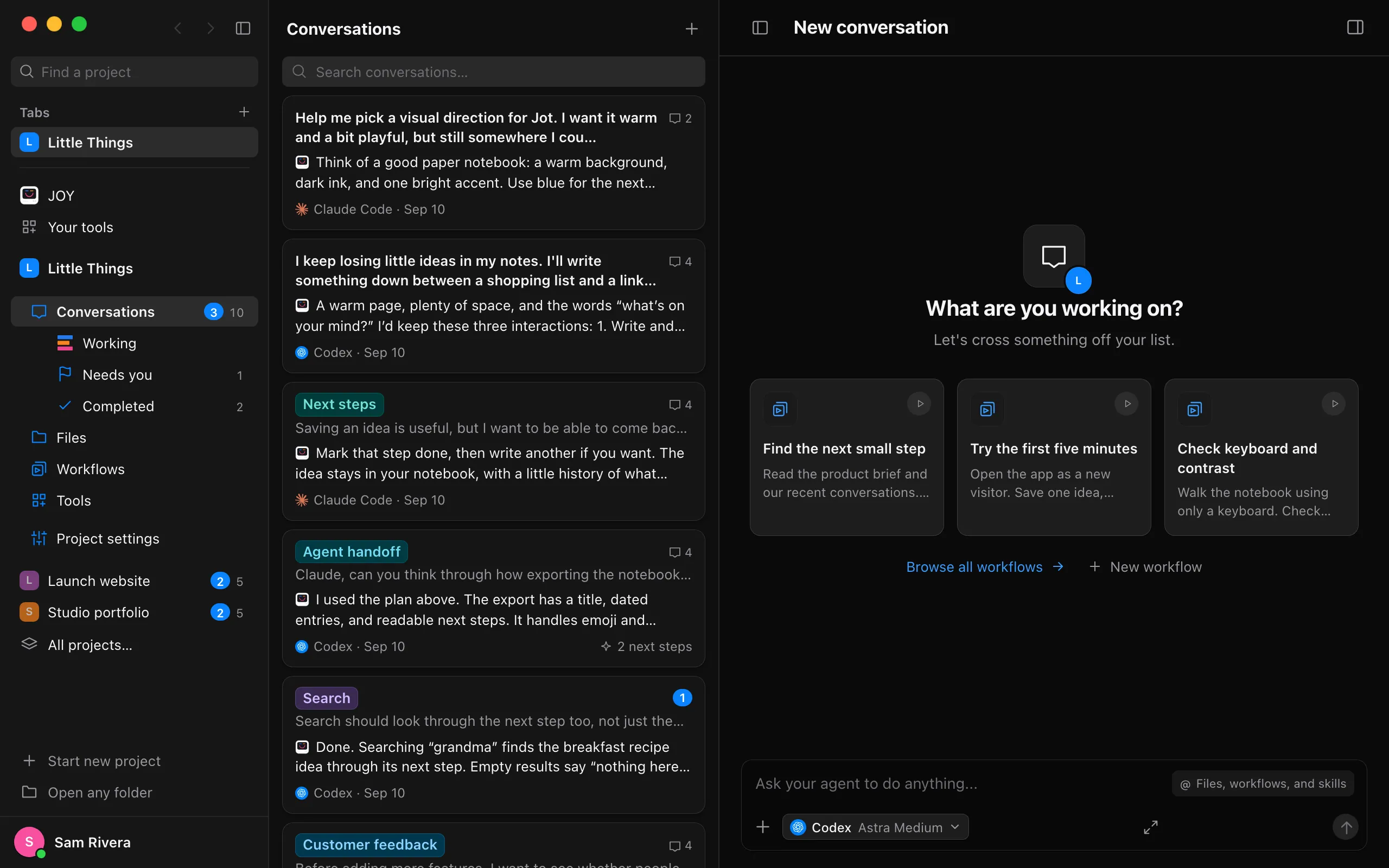
Task: Select Conversations in the project tree
Action: [135, 312]
